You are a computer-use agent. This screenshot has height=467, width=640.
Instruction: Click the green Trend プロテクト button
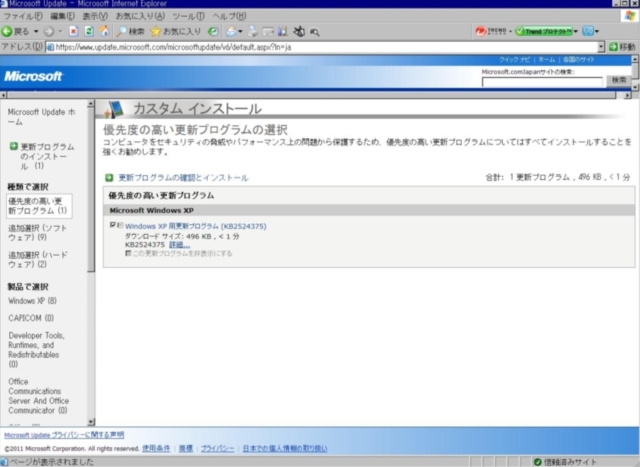pyautogui.click(x=544, y=31)
